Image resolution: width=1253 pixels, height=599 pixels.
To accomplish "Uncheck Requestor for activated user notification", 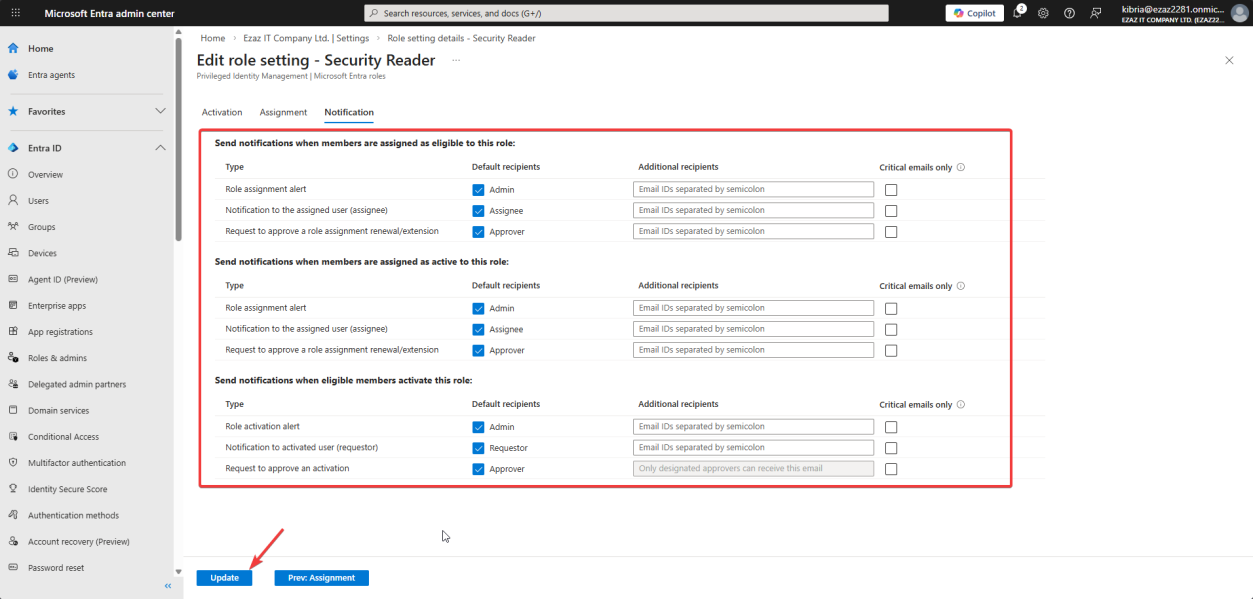I will click(x=478, y=448).
